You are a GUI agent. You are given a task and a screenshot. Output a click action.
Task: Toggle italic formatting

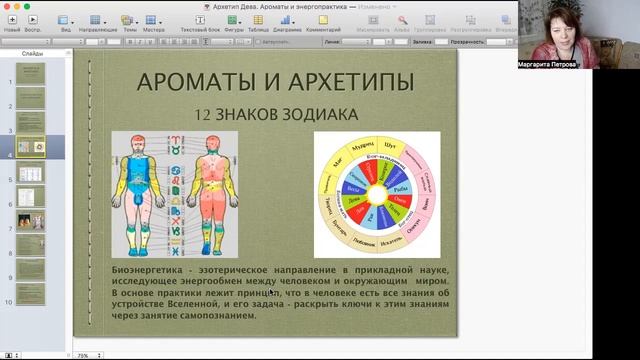140,42
